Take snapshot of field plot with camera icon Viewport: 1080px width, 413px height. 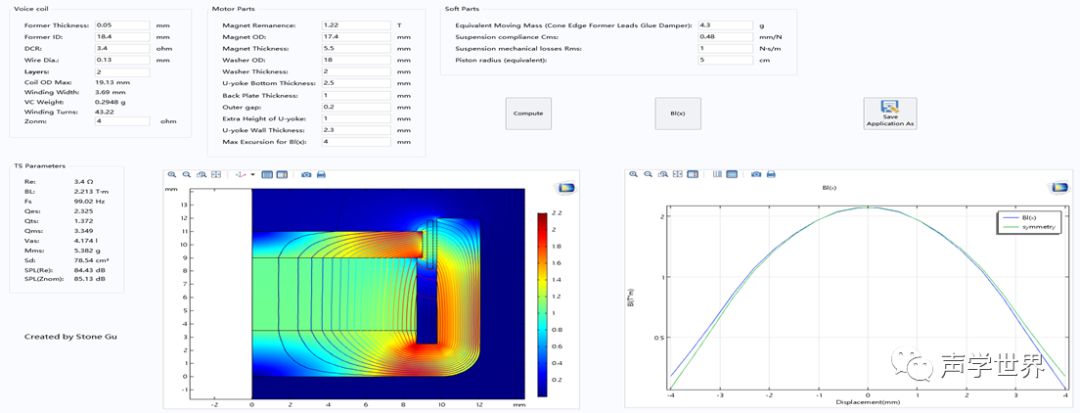[x=306, y=174]
